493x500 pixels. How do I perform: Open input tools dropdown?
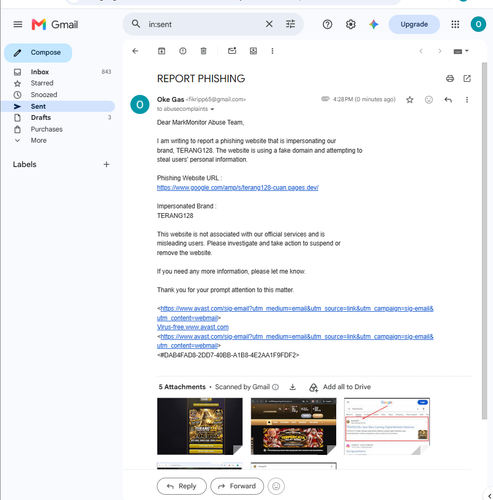(x=461, y=51)
